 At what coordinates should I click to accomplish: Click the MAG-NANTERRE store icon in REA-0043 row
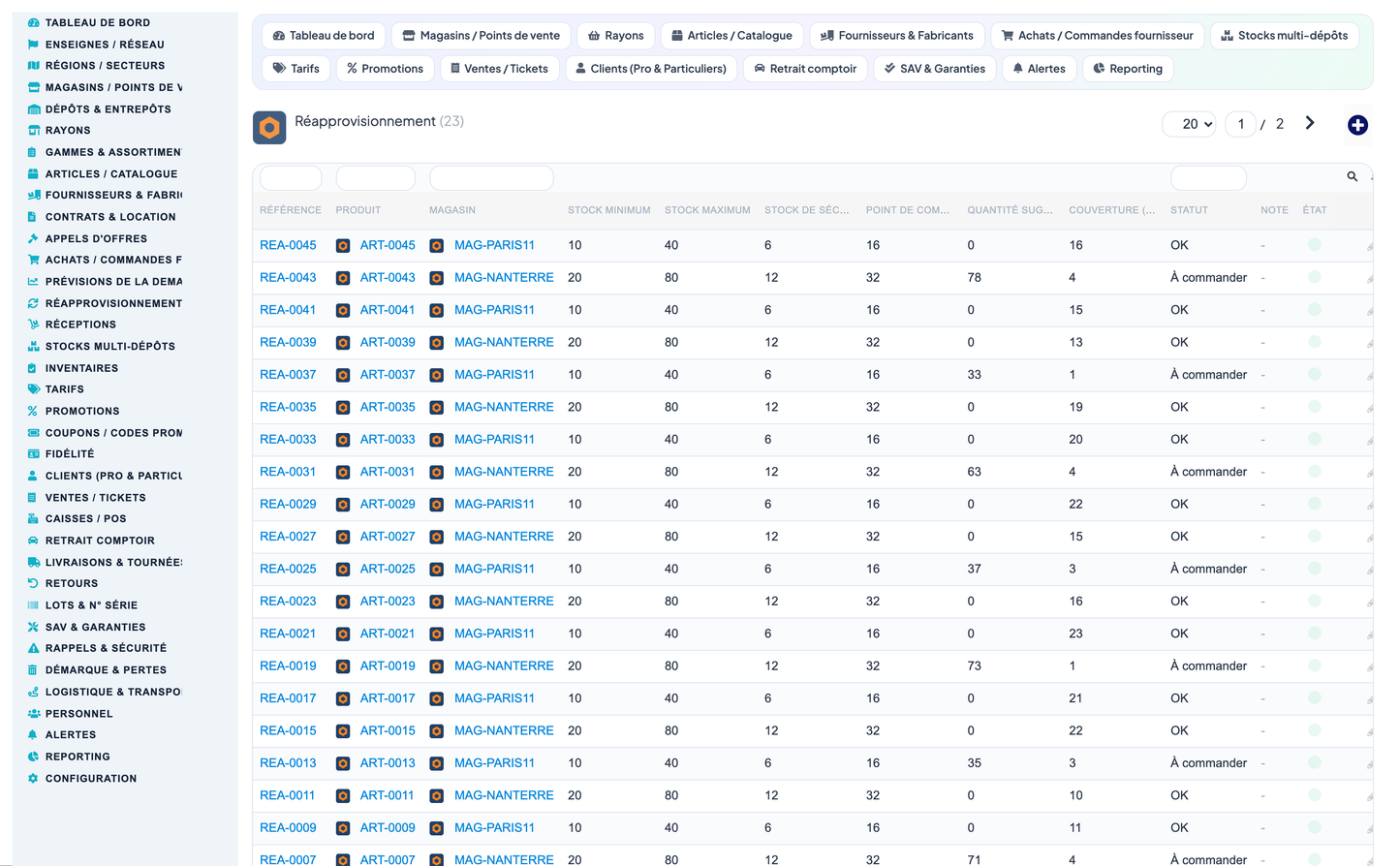[x=437, y=278]
